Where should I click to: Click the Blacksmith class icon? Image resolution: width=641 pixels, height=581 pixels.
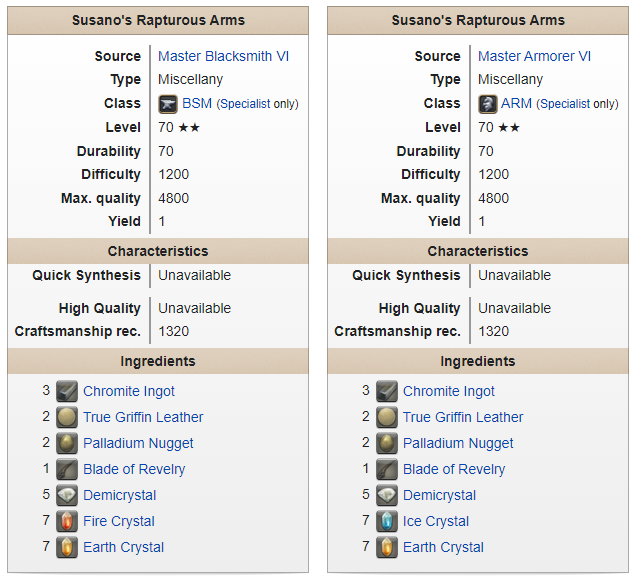[x=168, y=104]
